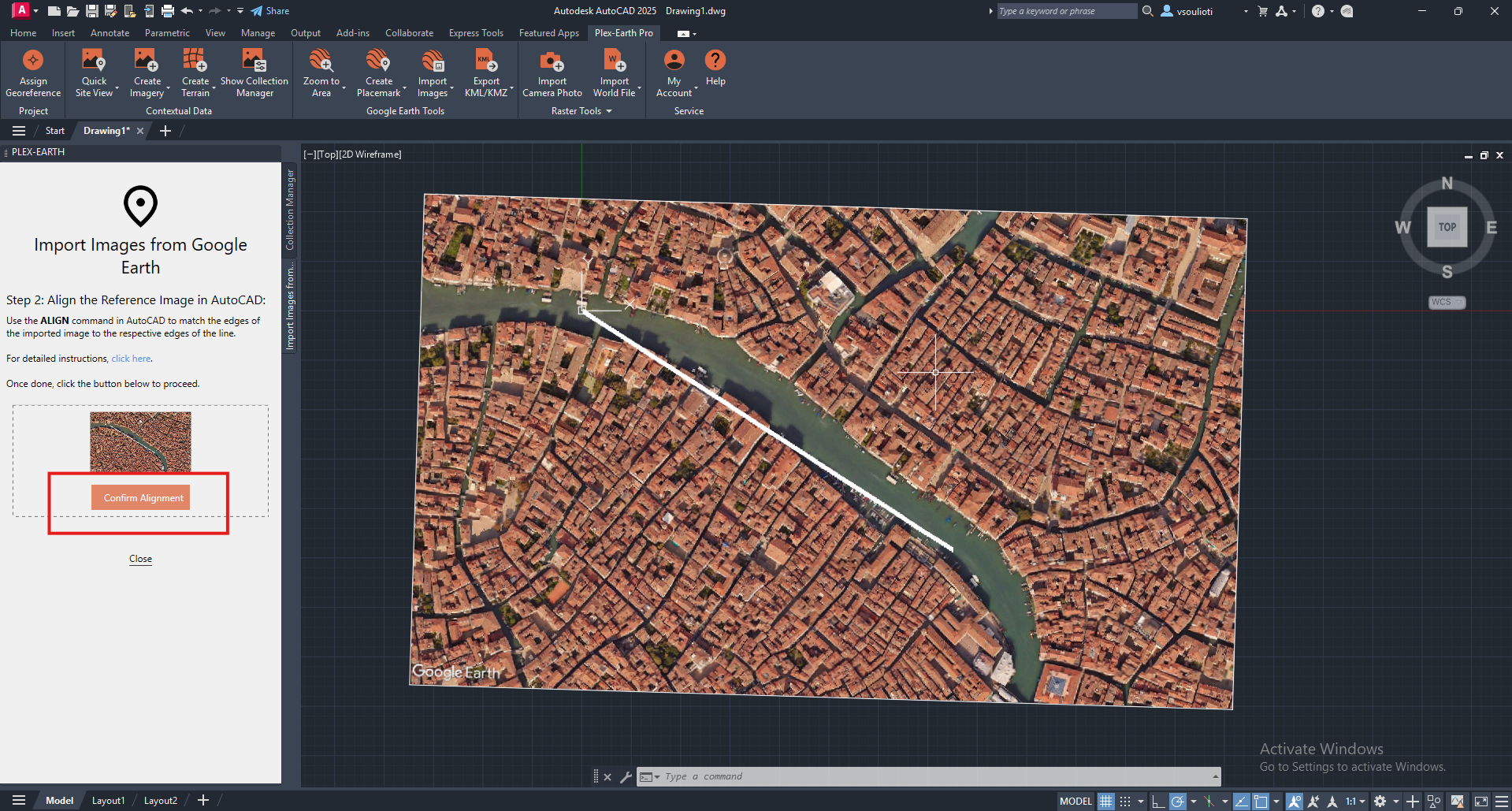Click the Undo arrow icon
The image size is (1512, 811).
187,11
